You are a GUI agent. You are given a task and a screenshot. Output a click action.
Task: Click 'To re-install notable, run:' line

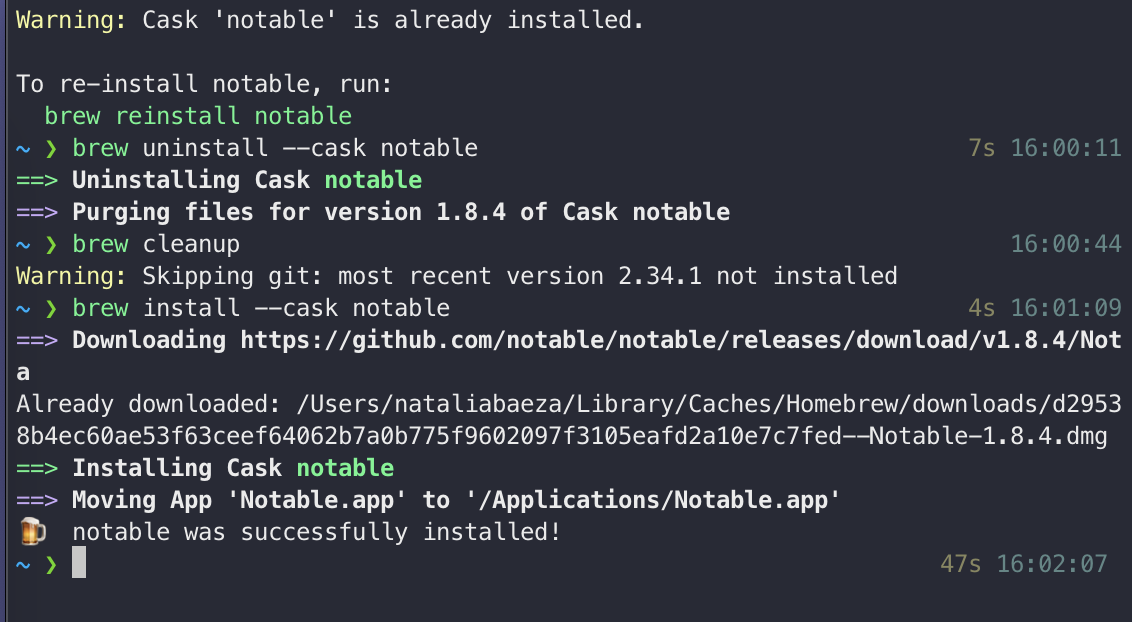(x=204, y=84)
